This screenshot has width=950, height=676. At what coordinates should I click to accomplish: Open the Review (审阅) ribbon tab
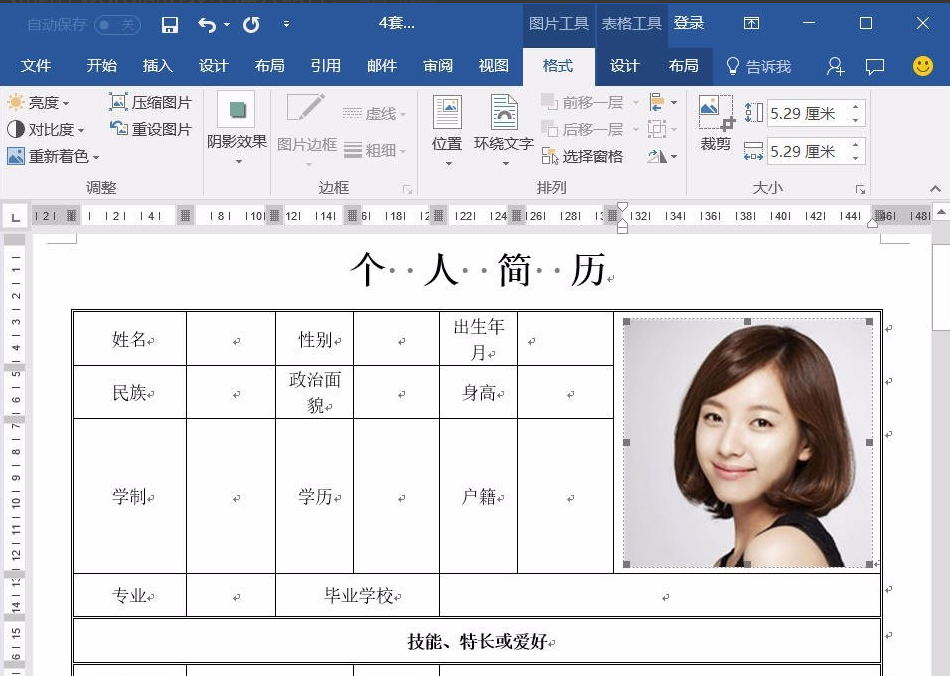(438, 66)
